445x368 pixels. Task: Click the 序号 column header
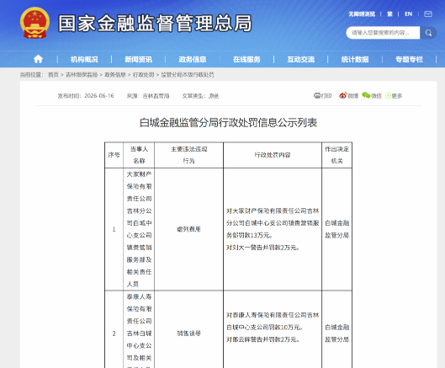[x=114, y=155]
